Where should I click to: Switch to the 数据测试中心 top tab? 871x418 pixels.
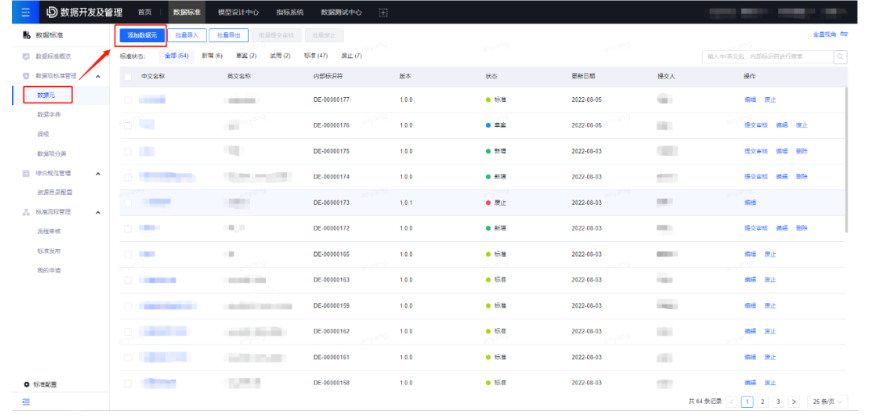tap(342, 12)
